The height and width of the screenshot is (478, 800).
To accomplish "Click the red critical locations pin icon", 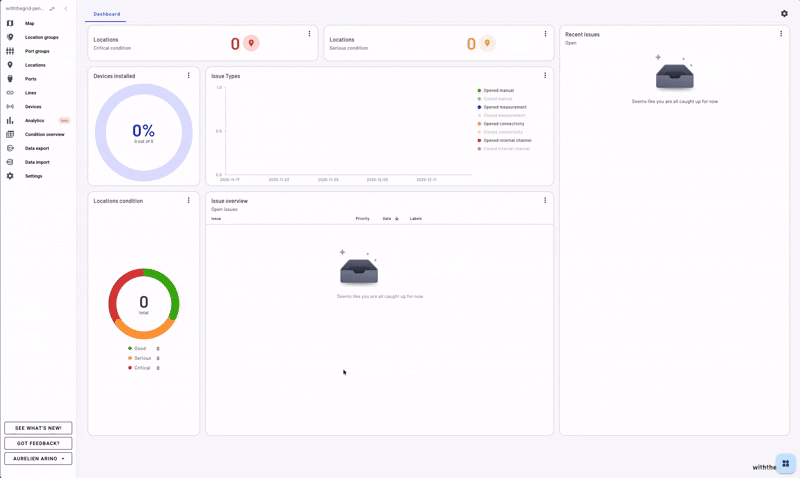I will pyautogui.click(x=251, y=43).
